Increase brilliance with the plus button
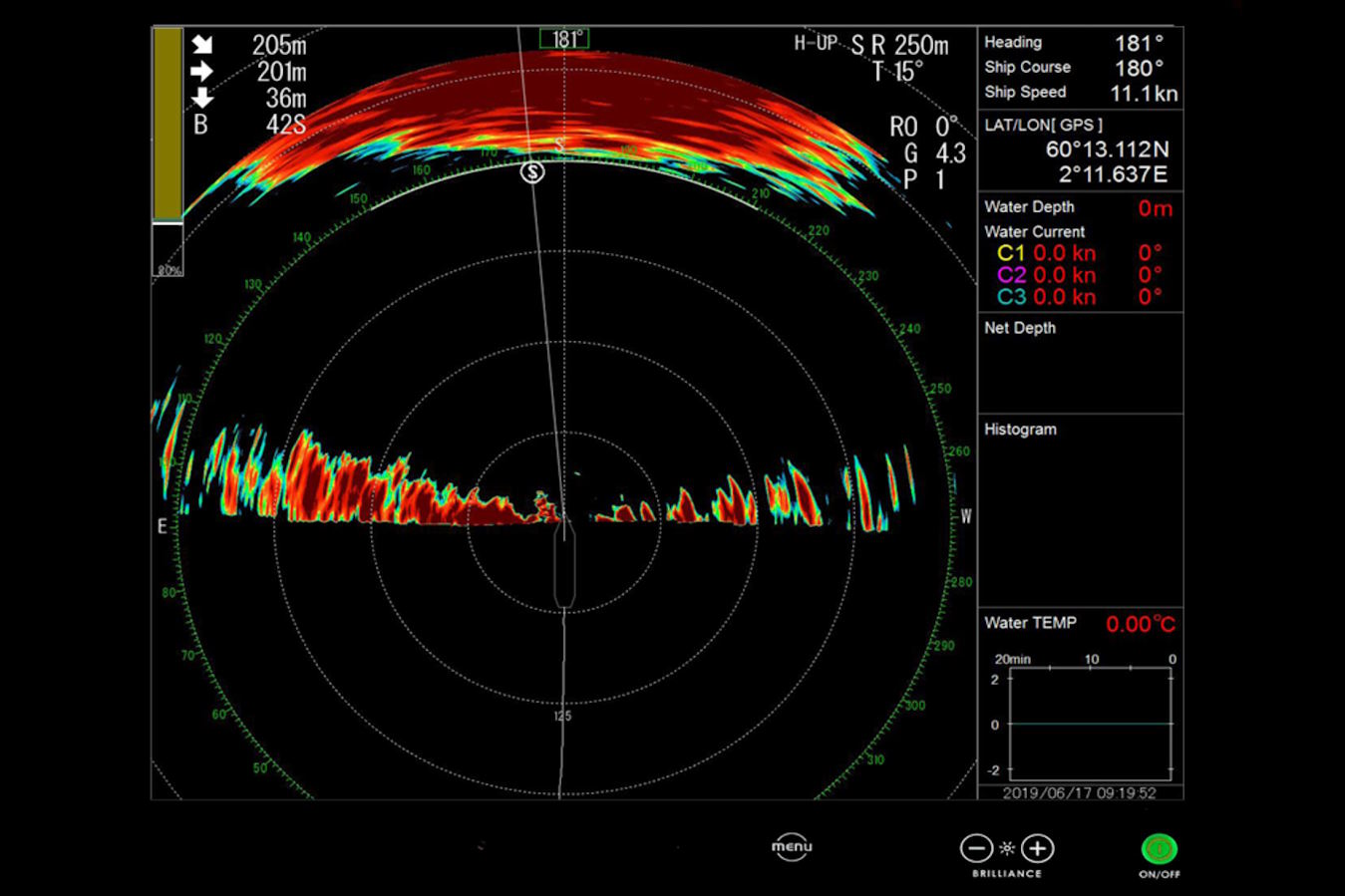1345x896 pixels. click(1038, 848)
